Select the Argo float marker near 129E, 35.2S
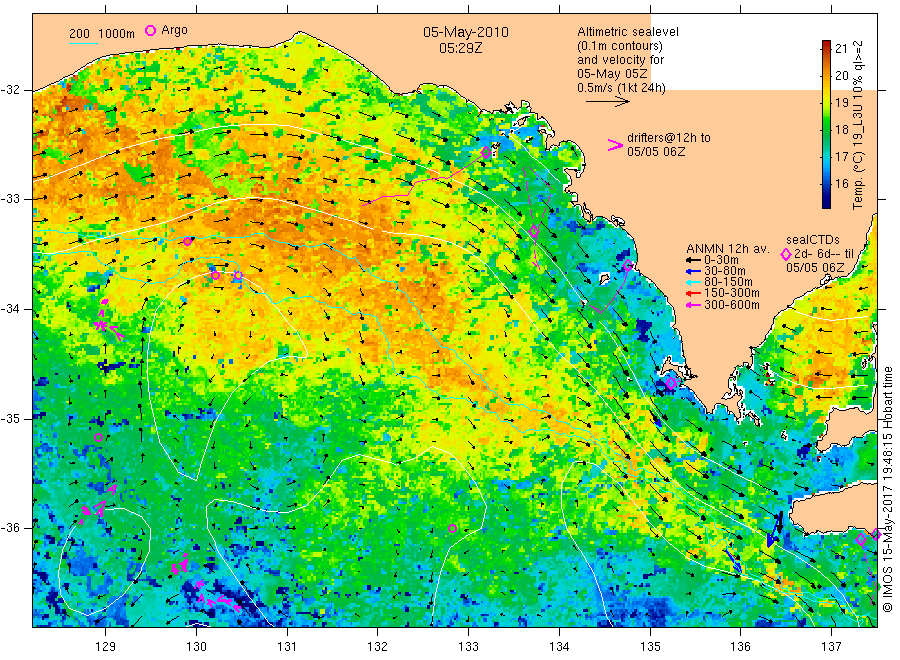The width and height of the screenshot is (900, 660). click(x=98, y=438)
